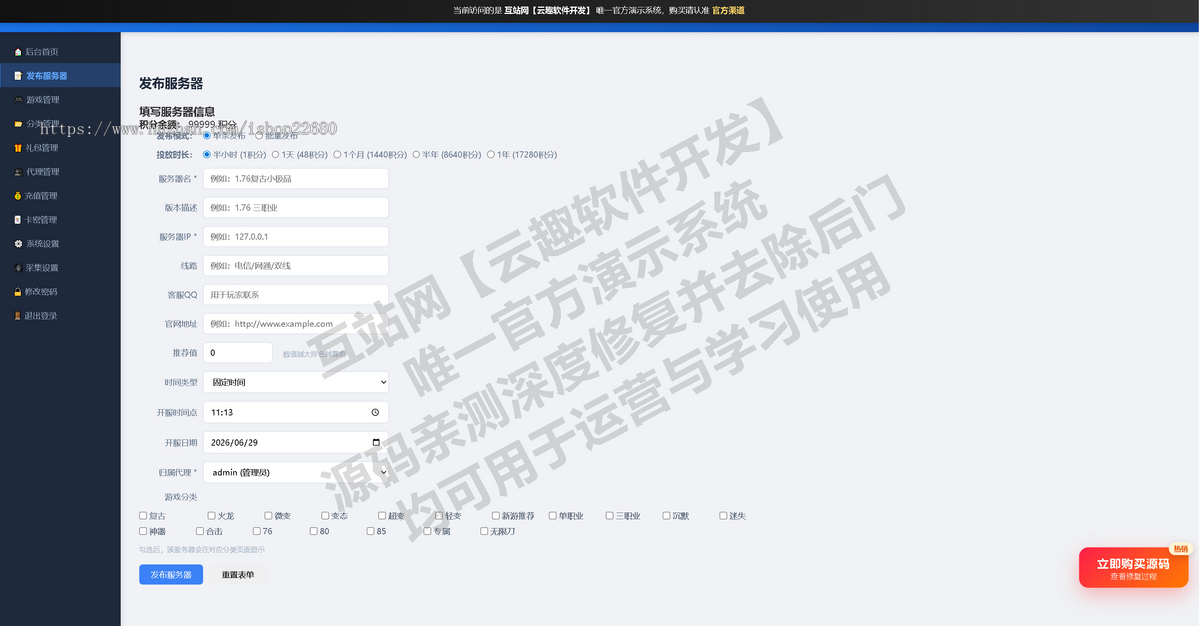Image resolution: width=1200 pixels, height=626 pixels.
Task: Click the home icon beside 后台首页
Action: click(18, 52)
